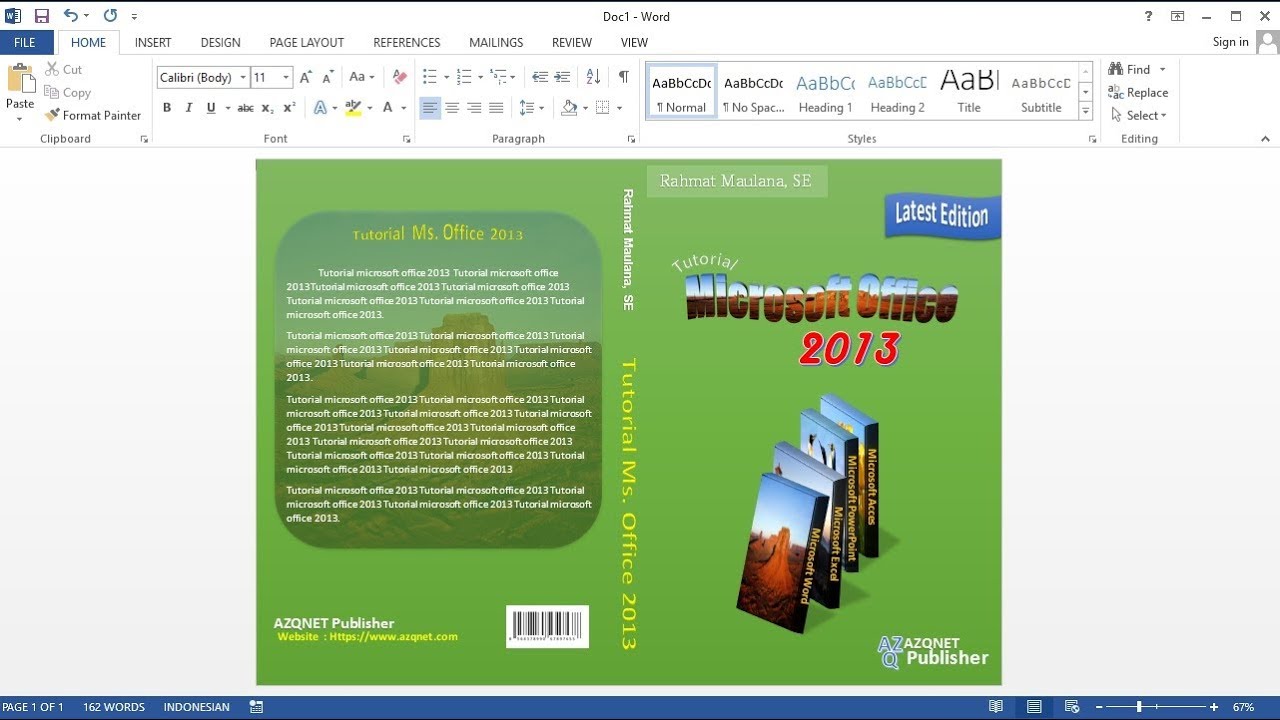Toggle underline formatting
The width and height of the screenshot is (1280, 720).
[x=211, y=108]
